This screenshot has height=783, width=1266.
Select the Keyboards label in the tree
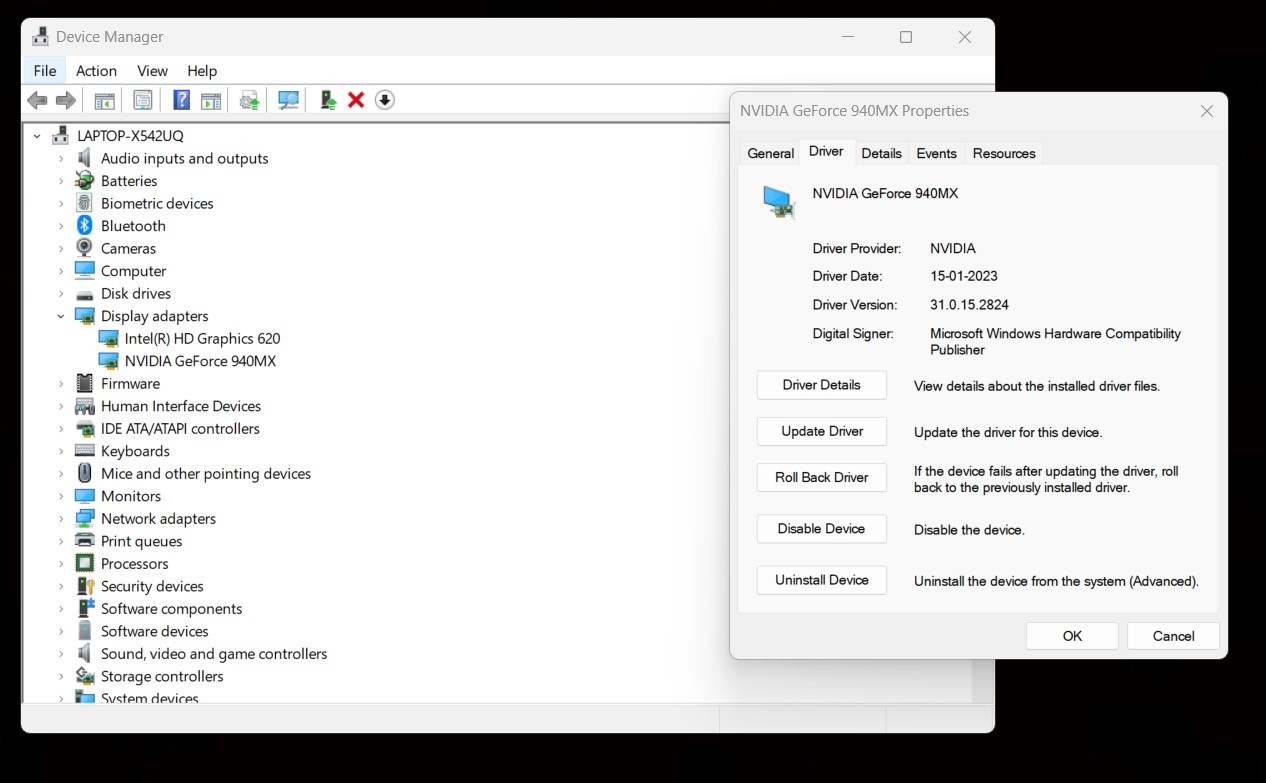pyautogui.click(x=135, y=451)
